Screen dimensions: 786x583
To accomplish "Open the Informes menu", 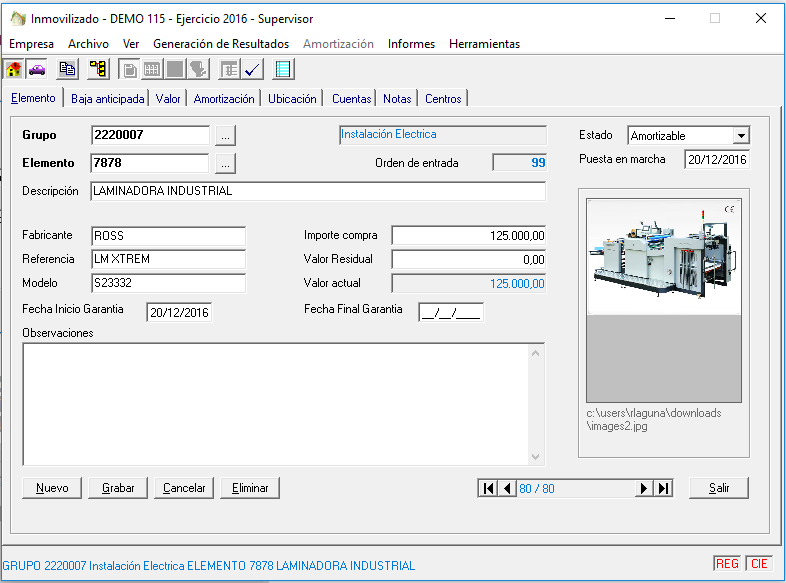I will (411, 44).
